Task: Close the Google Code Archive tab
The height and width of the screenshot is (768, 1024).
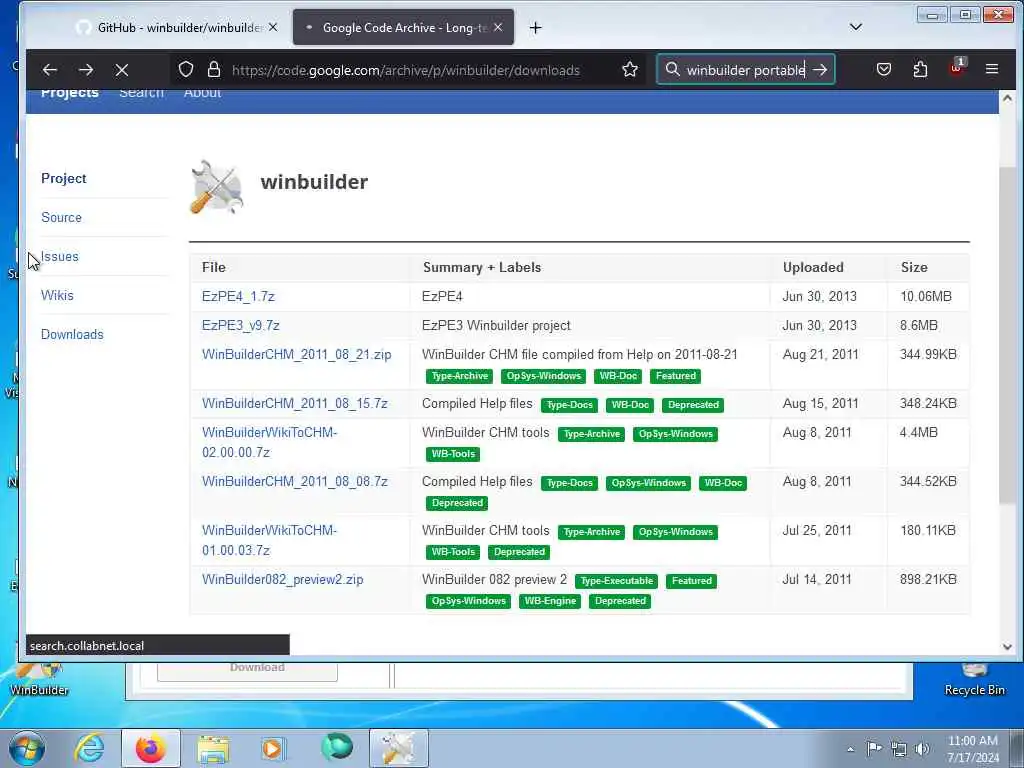Action: pyautogui.click(x=498, y=27)
